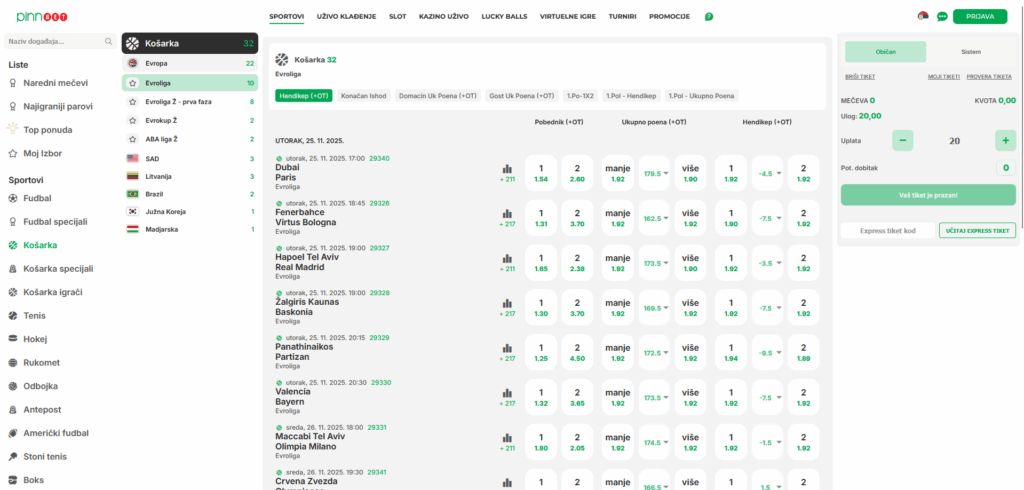Toggle star for ABA liga Ž

(x=132, y=139)
